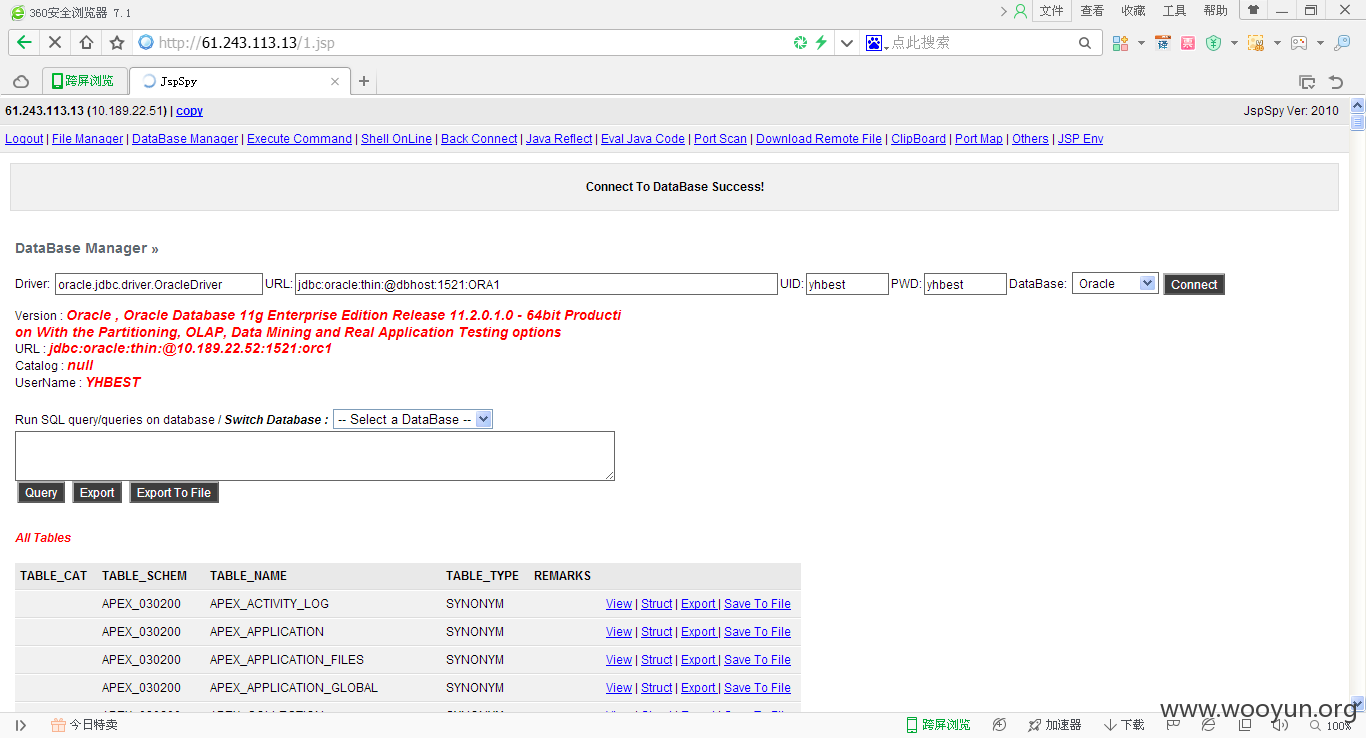Open the 工具 menu

pos(1174,10)
